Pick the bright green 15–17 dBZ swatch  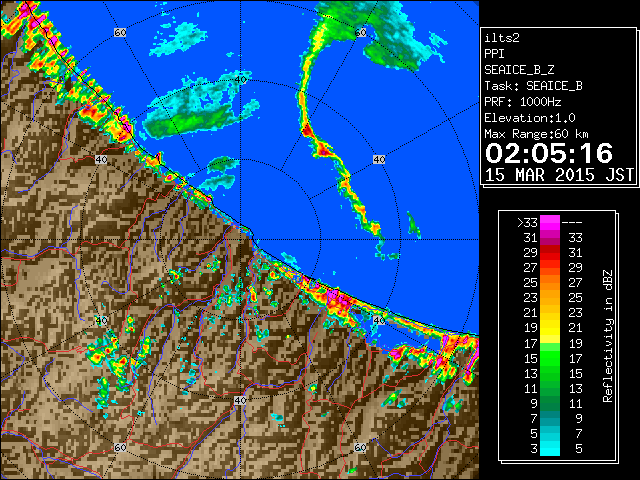point(550,358)
